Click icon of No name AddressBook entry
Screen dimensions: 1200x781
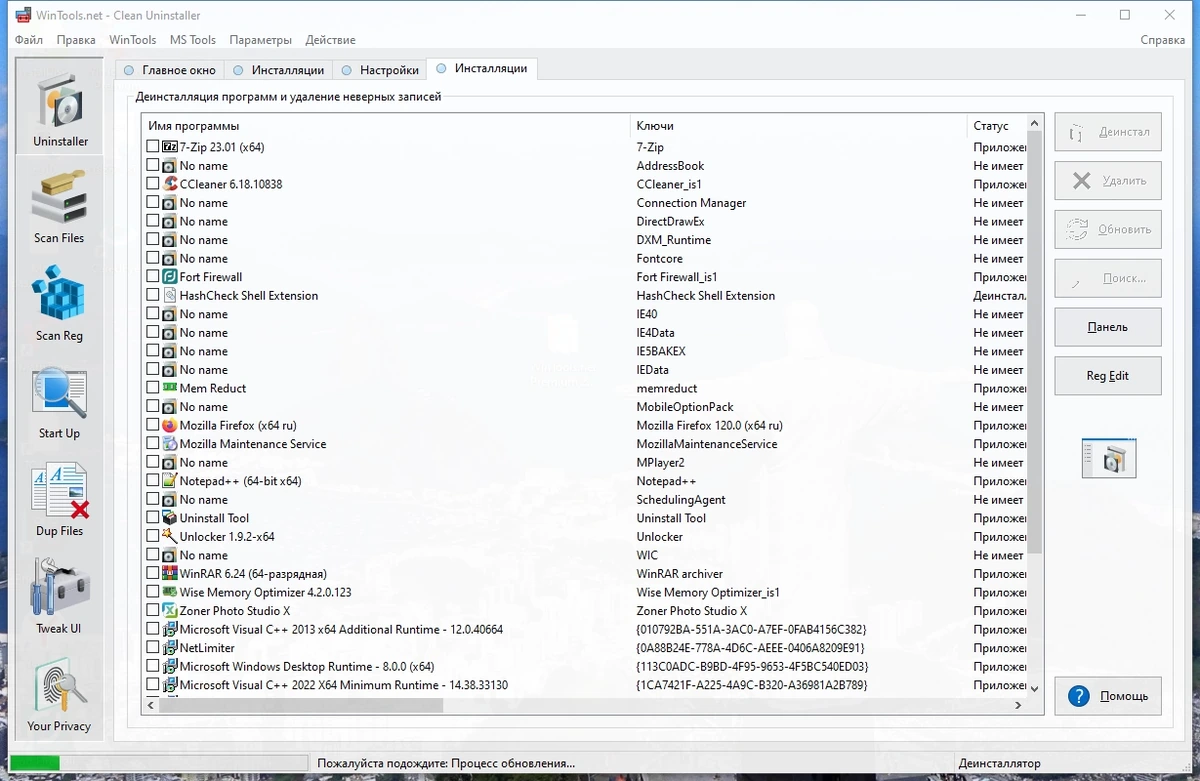click(x=170, y=166)
